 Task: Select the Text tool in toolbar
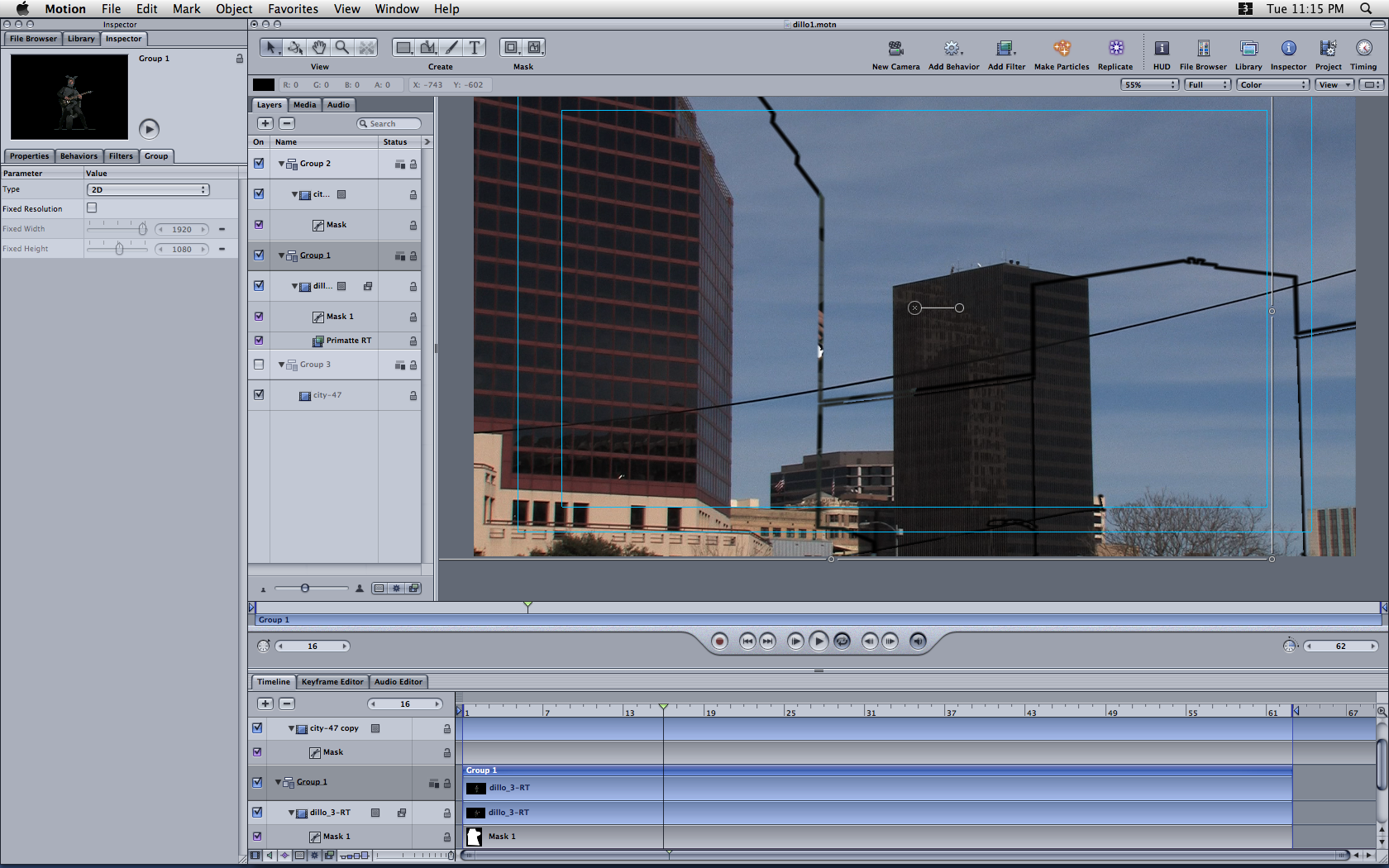tap(475, 48)
